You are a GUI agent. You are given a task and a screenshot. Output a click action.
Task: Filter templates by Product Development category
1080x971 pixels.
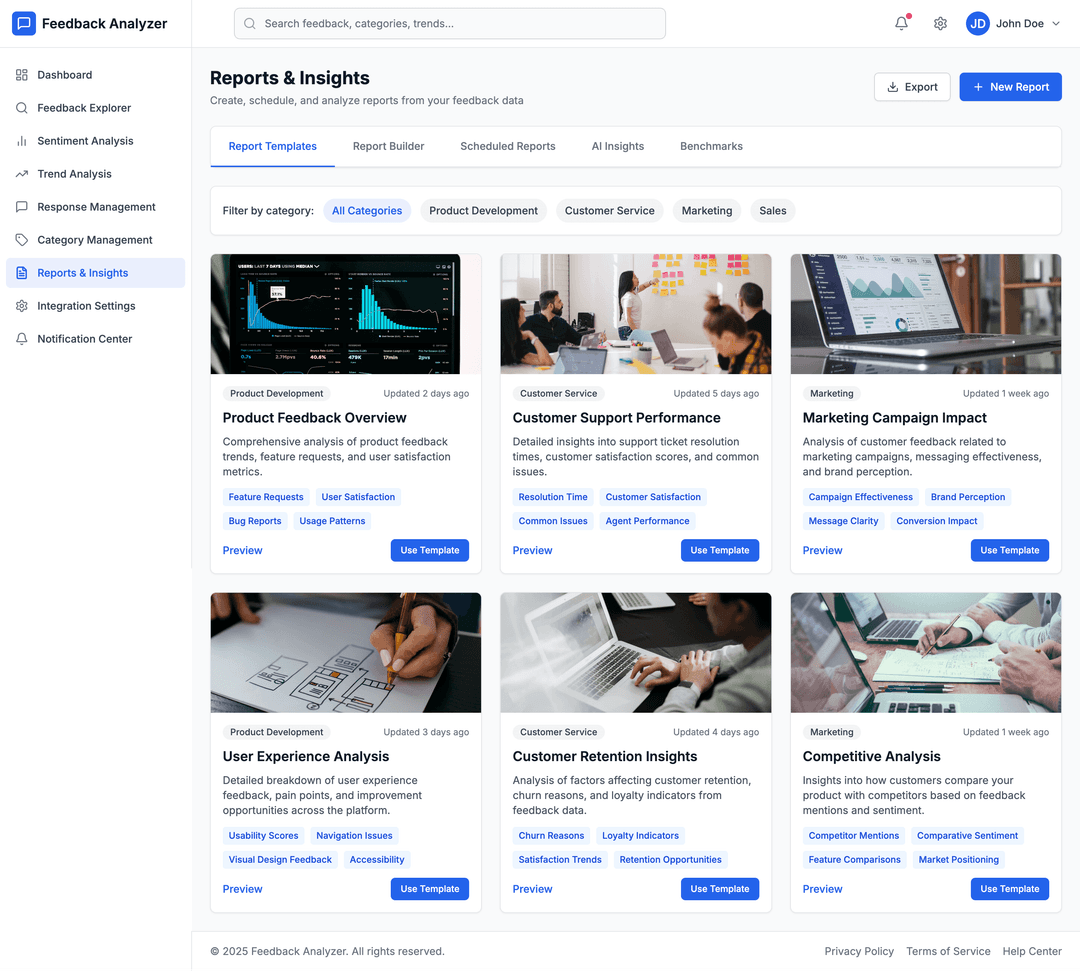tap(483, 211)
